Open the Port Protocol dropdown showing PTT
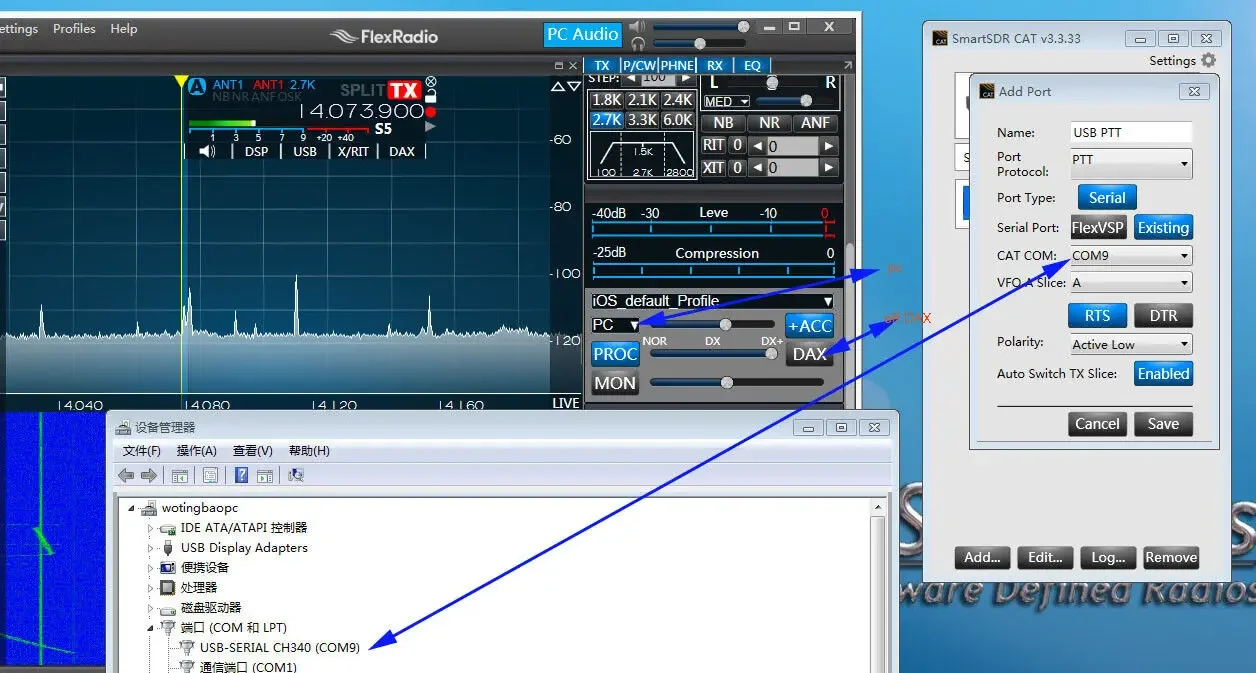1256x673 pixels. tap(1131, 163)
